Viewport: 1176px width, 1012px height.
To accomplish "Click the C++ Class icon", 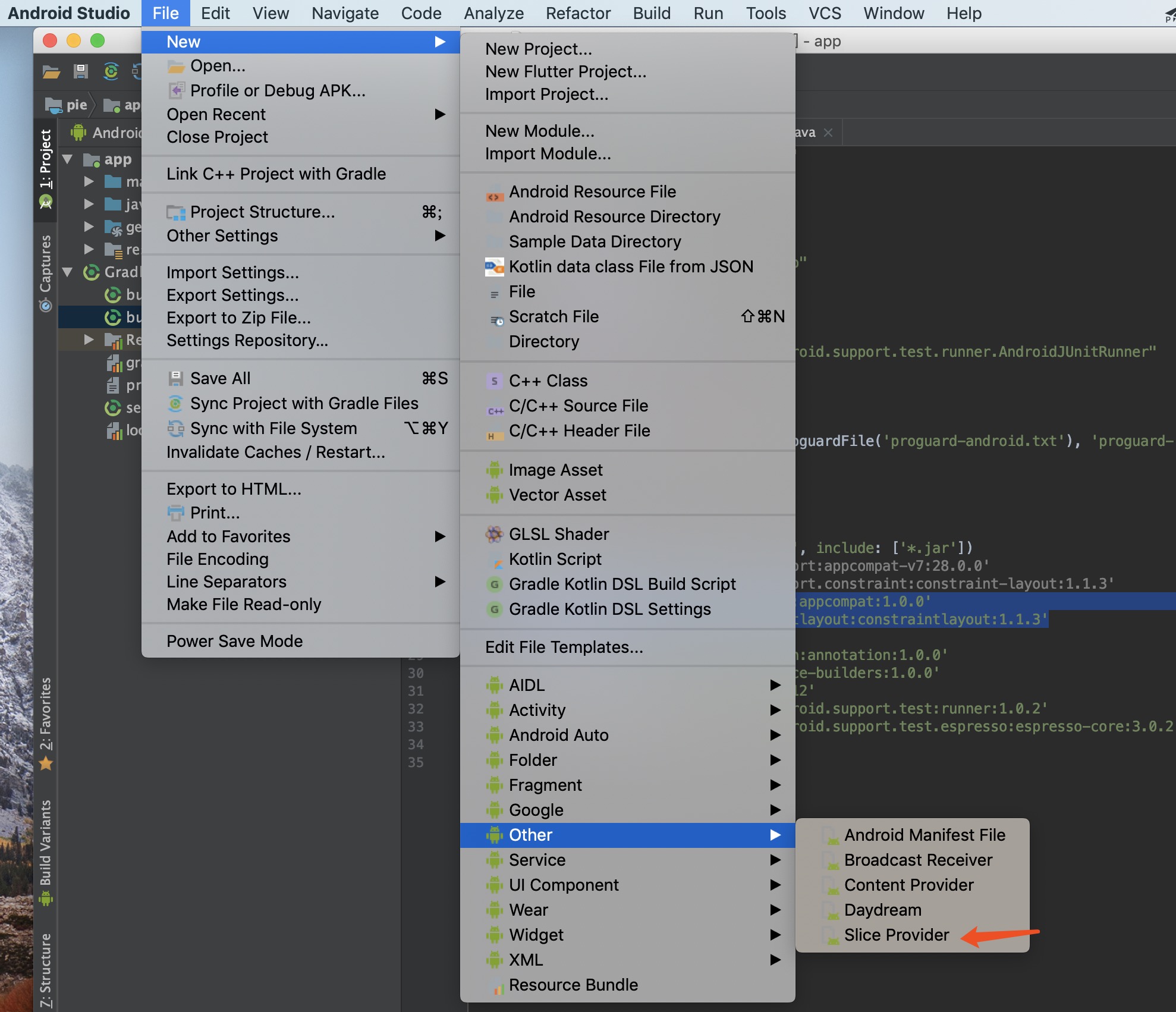I will click(494, 381).
